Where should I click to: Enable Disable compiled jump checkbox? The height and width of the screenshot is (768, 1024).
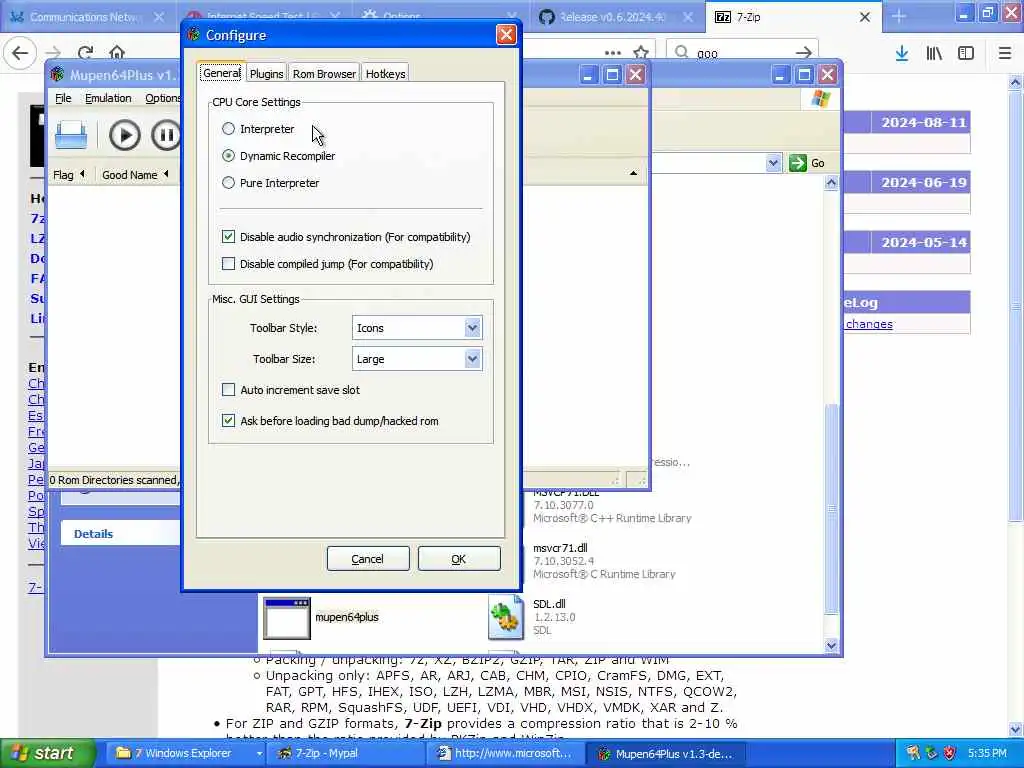(228, 264)
